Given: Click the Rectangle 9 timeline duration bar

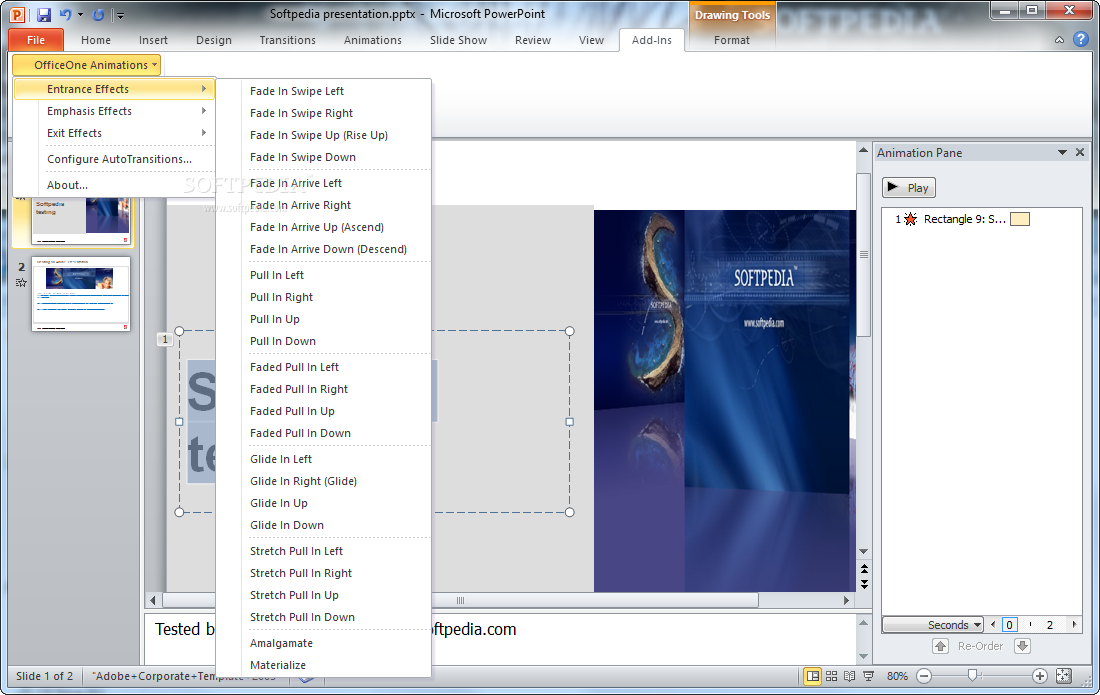Looking at the screenshot, I should [1019, 220].
